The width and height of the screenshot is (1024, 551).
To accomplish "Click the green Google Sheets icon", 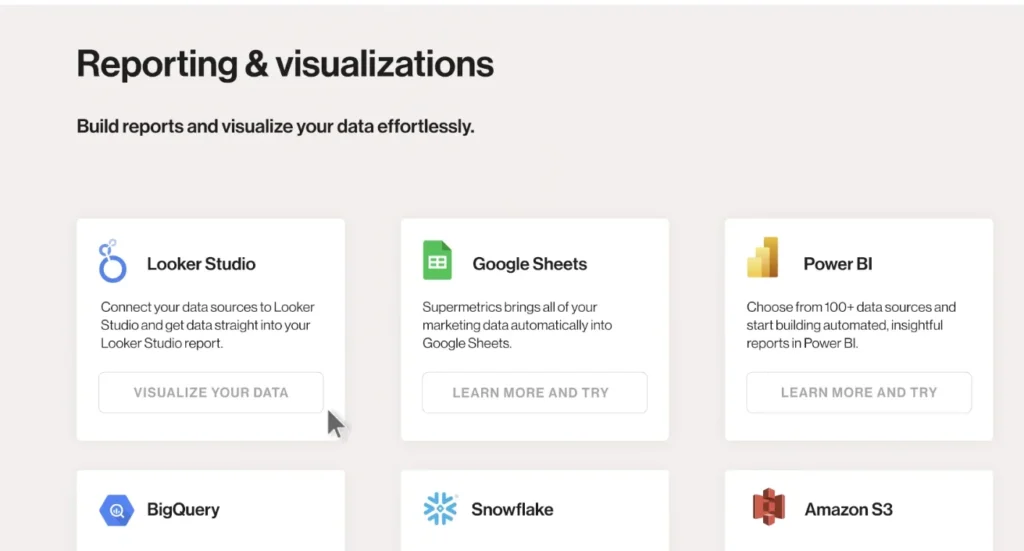I will tap(437, 261).
